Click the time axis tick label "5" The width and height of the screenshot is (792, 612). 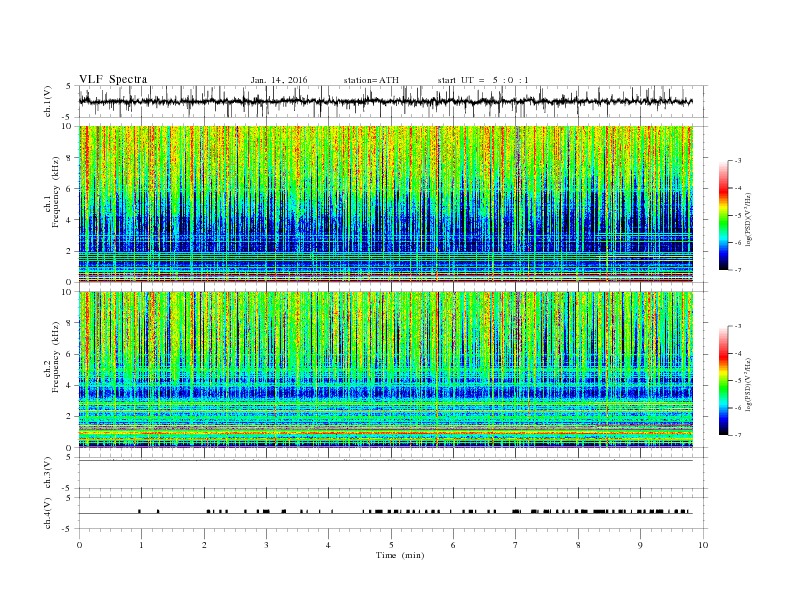[391, 545]
